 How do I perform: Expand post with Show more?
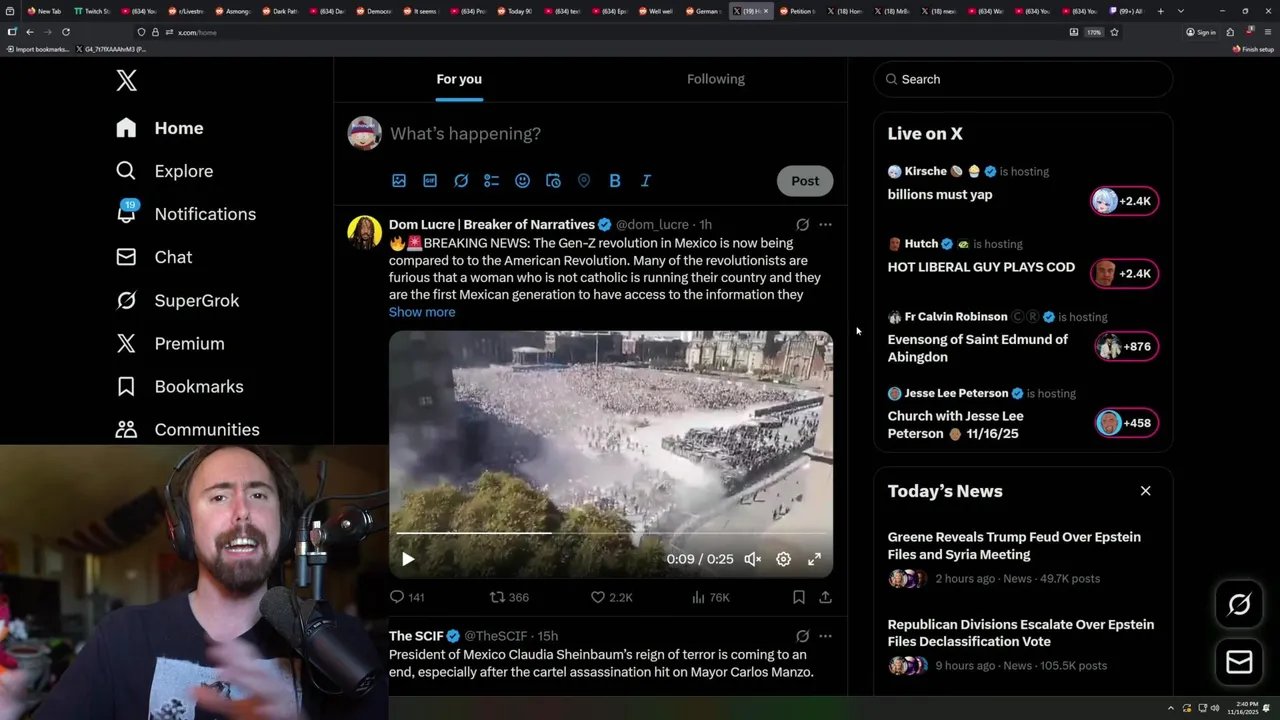point(422,312)
